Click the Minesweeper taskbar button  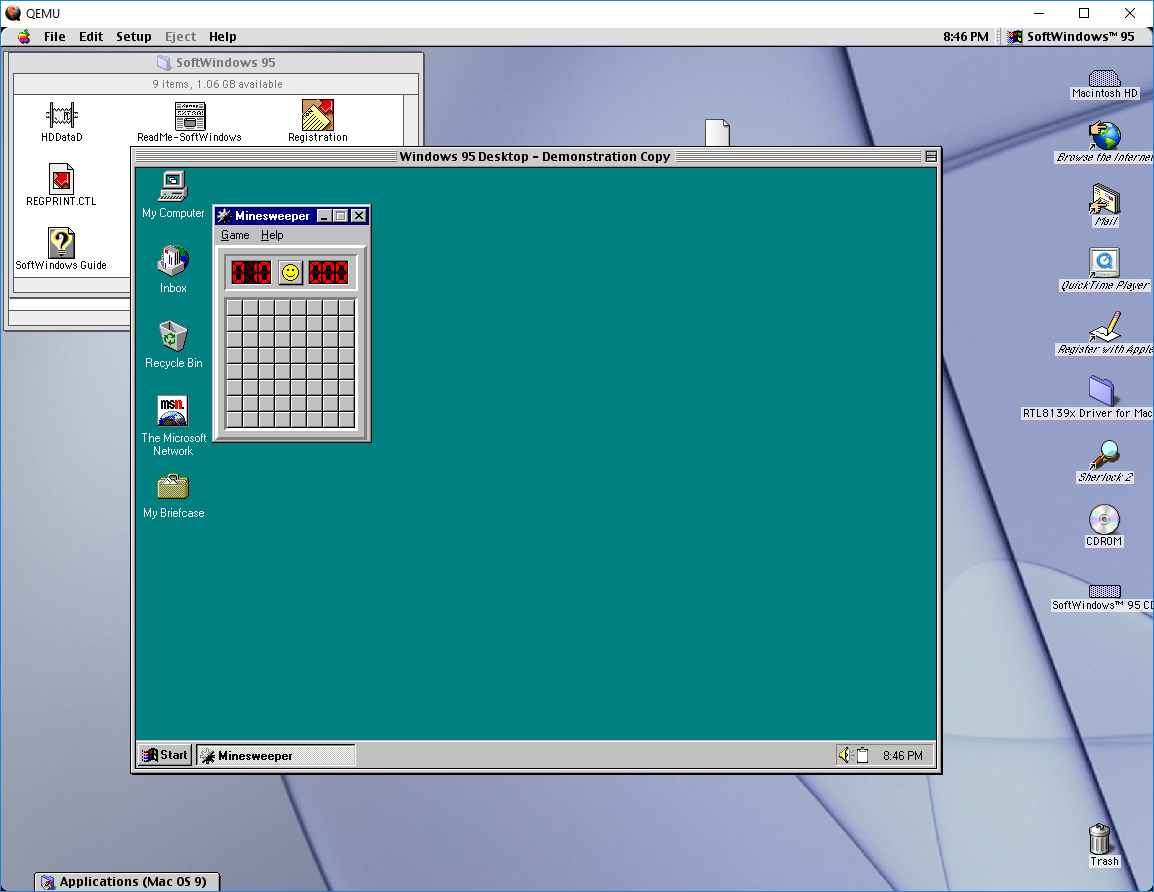[276, 755]
